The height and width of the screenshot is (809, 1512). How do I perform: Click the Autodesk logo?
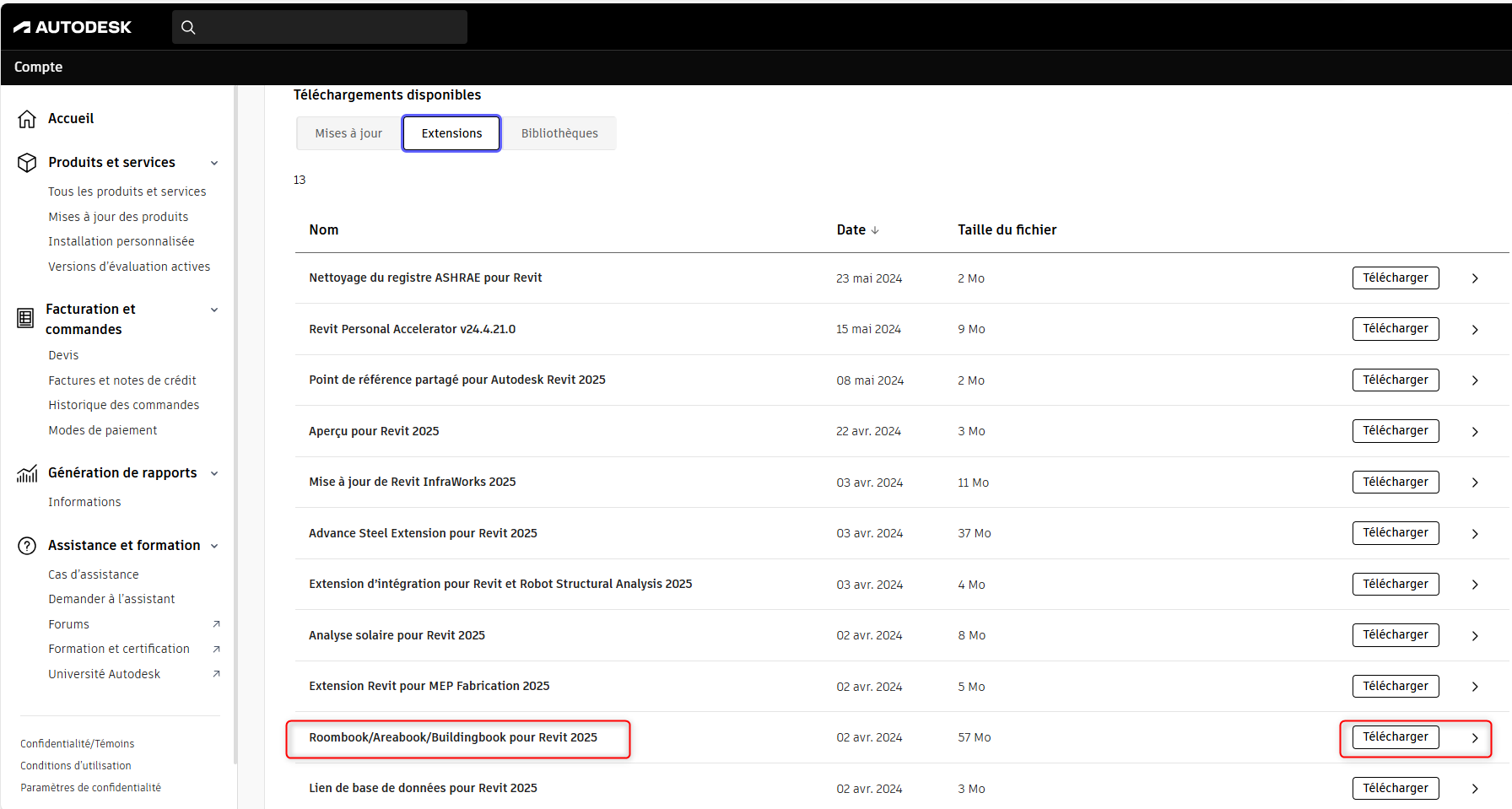click(x=73, y=27)
